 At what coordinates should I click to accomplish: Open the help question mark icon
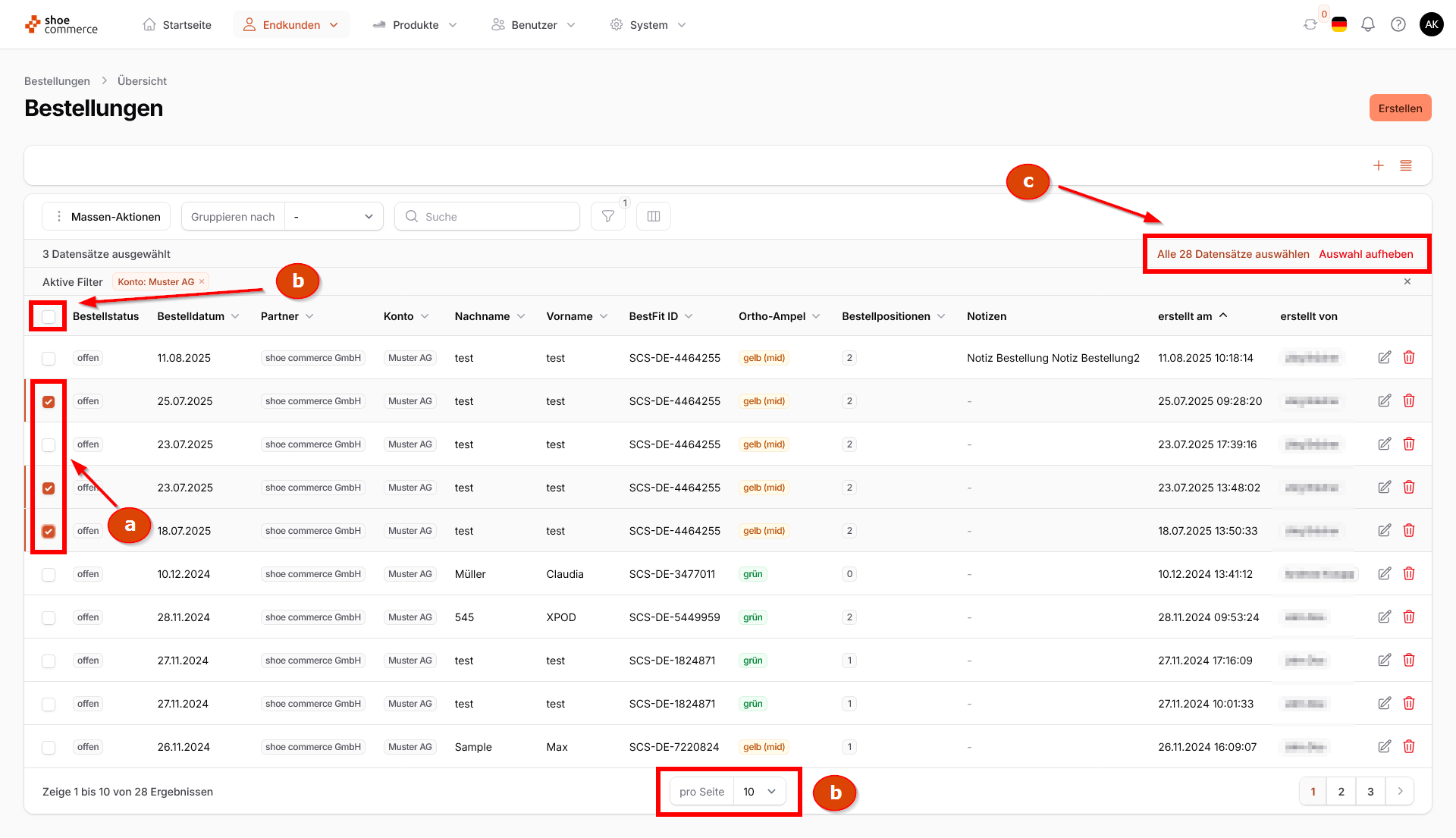pyautogui.click(x=1398, y=25)
